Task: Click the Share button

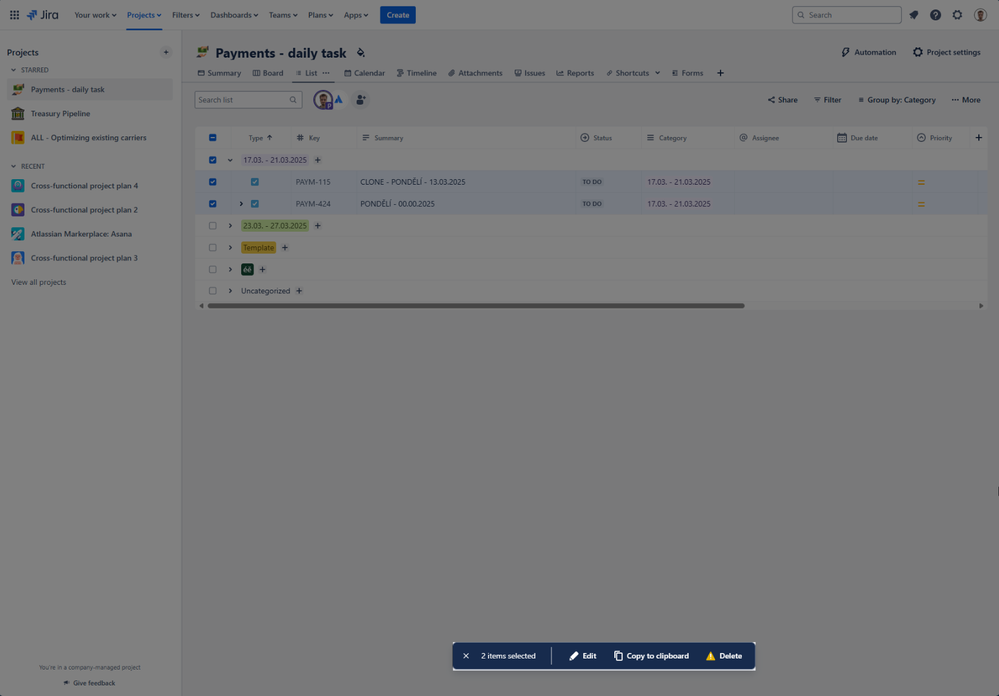Action: pyautogui.click(x=782, y=100)
